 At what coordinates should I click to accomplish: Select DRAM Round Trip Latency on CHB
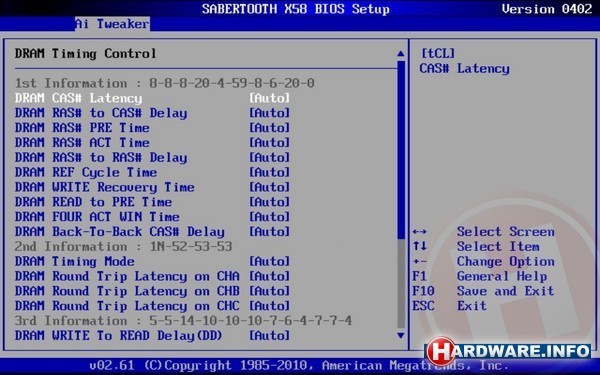coord(127,291)
